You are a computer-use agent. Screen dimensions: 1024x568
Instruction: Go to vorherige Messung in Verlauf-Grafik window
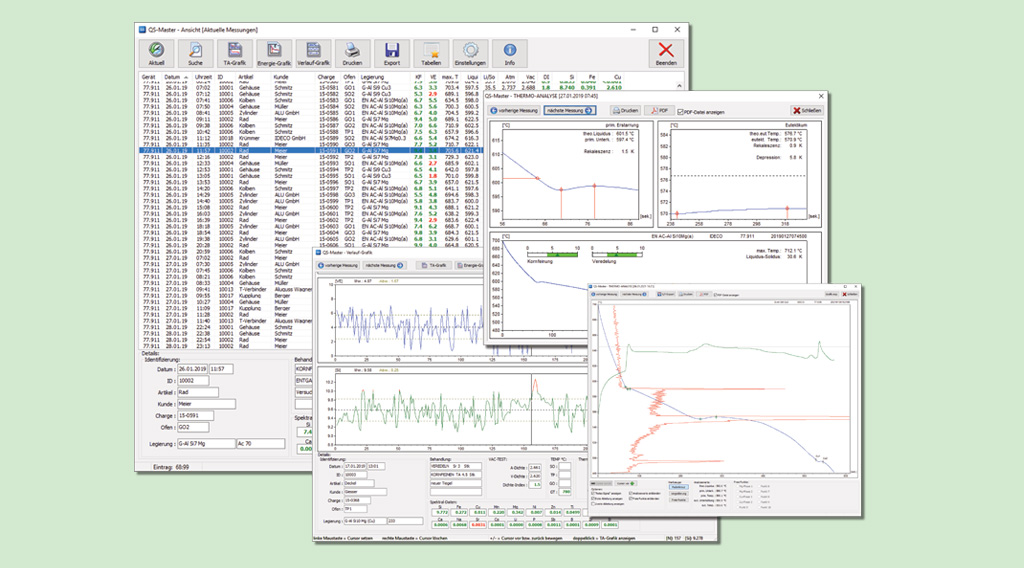tap(338, 266)
